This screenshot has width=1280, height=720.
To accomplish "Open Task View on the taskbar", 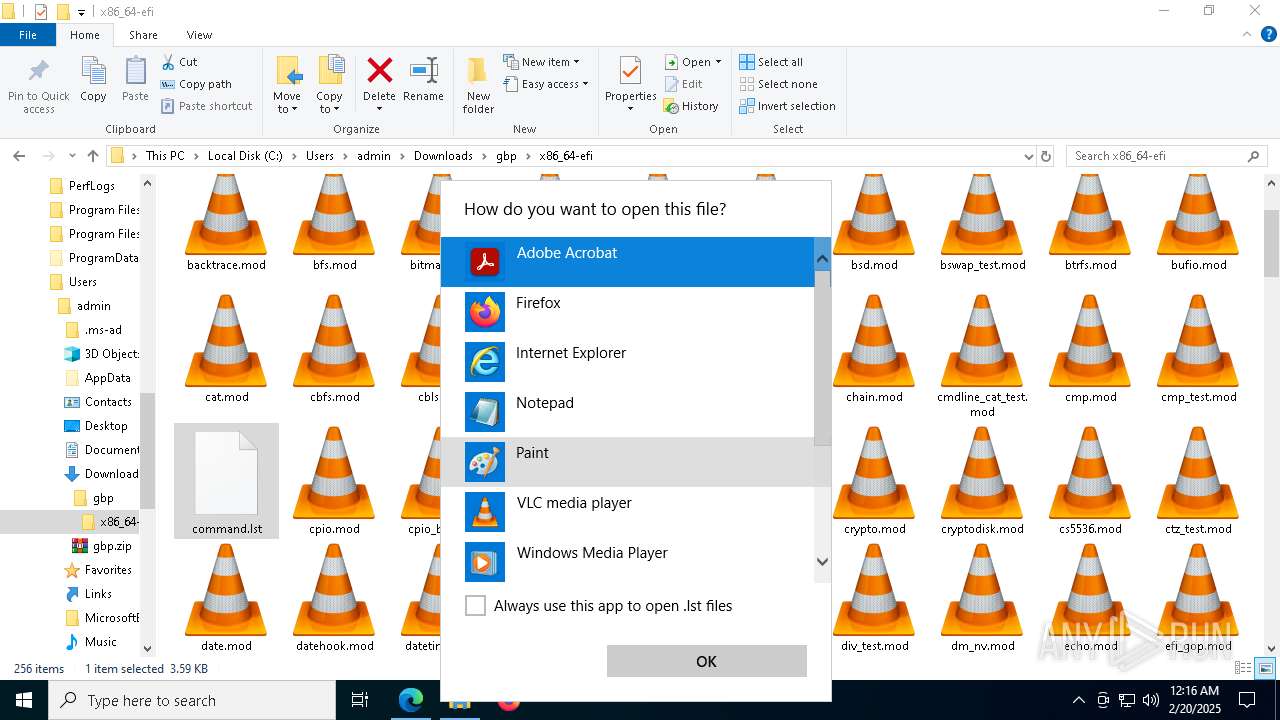I will point(360,700).
